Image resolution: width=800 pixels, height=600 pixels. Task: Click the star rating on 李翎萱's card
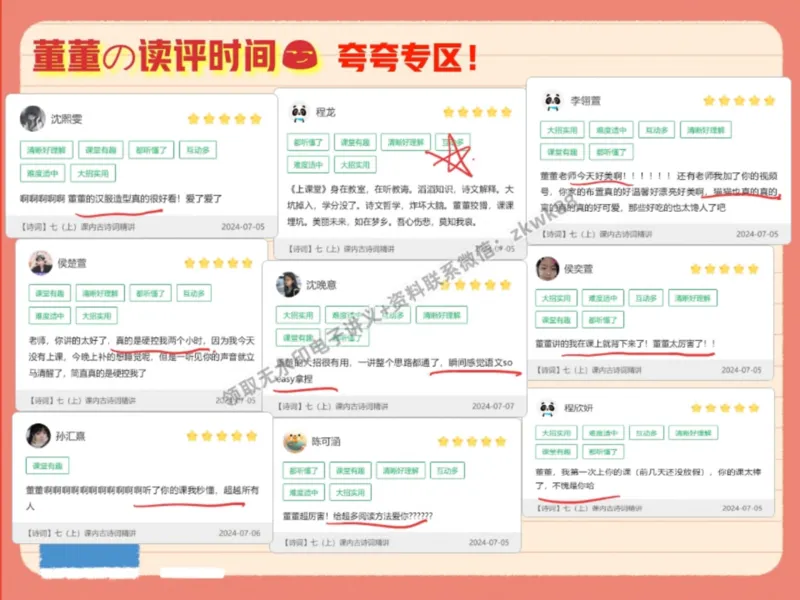739,101
